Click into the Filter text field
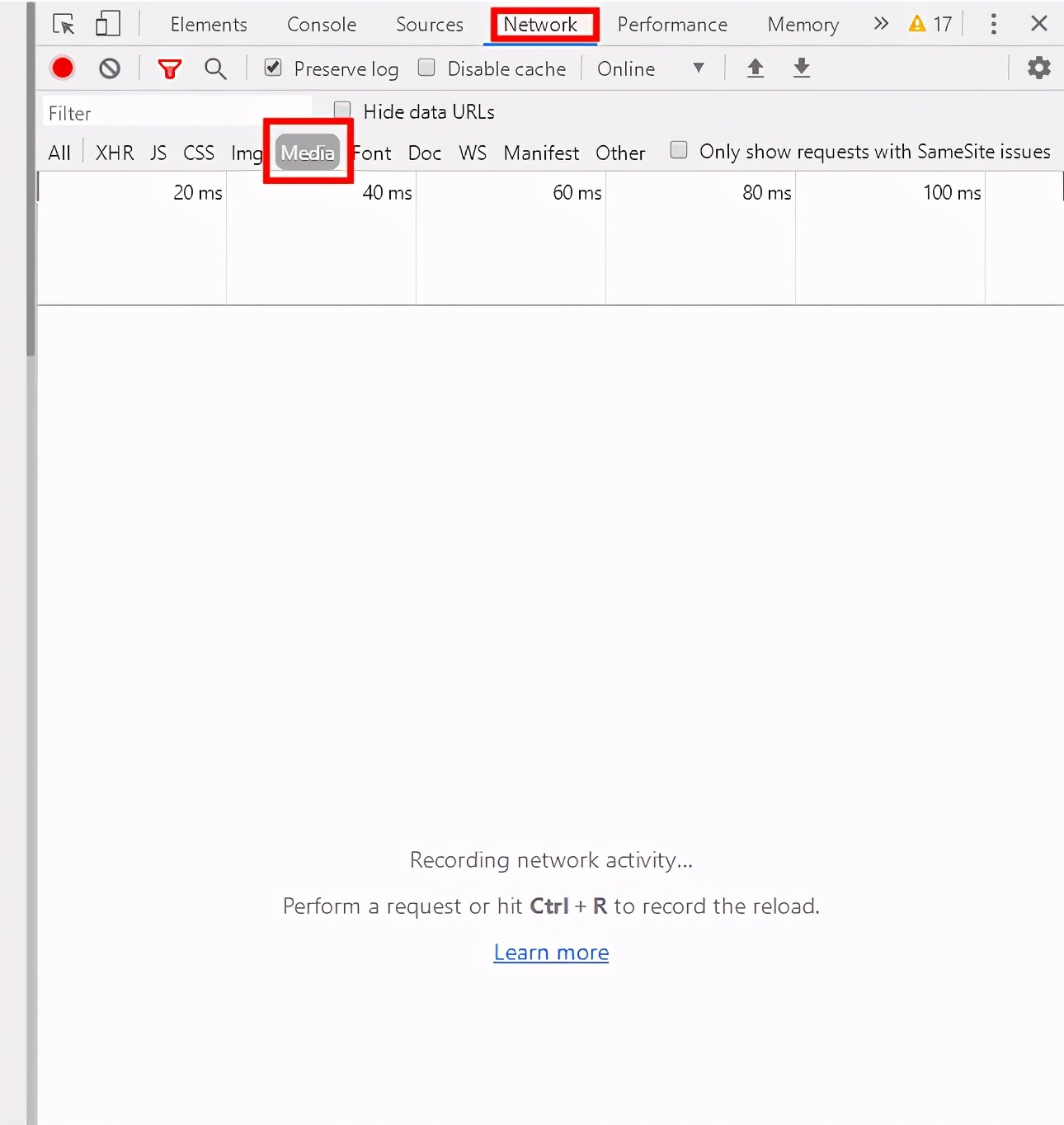The image size is (1064, 1125). click(x=177, y=112)
